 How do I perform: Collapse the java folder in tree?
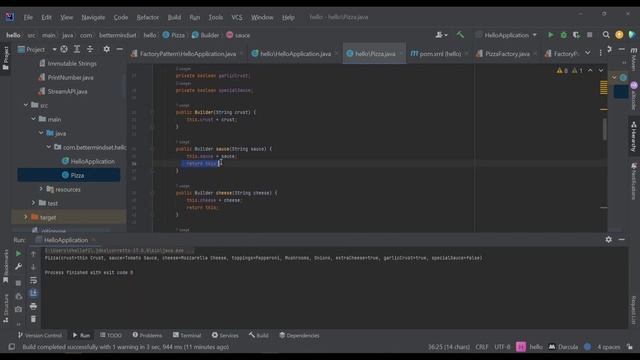(x=41, y=133)
